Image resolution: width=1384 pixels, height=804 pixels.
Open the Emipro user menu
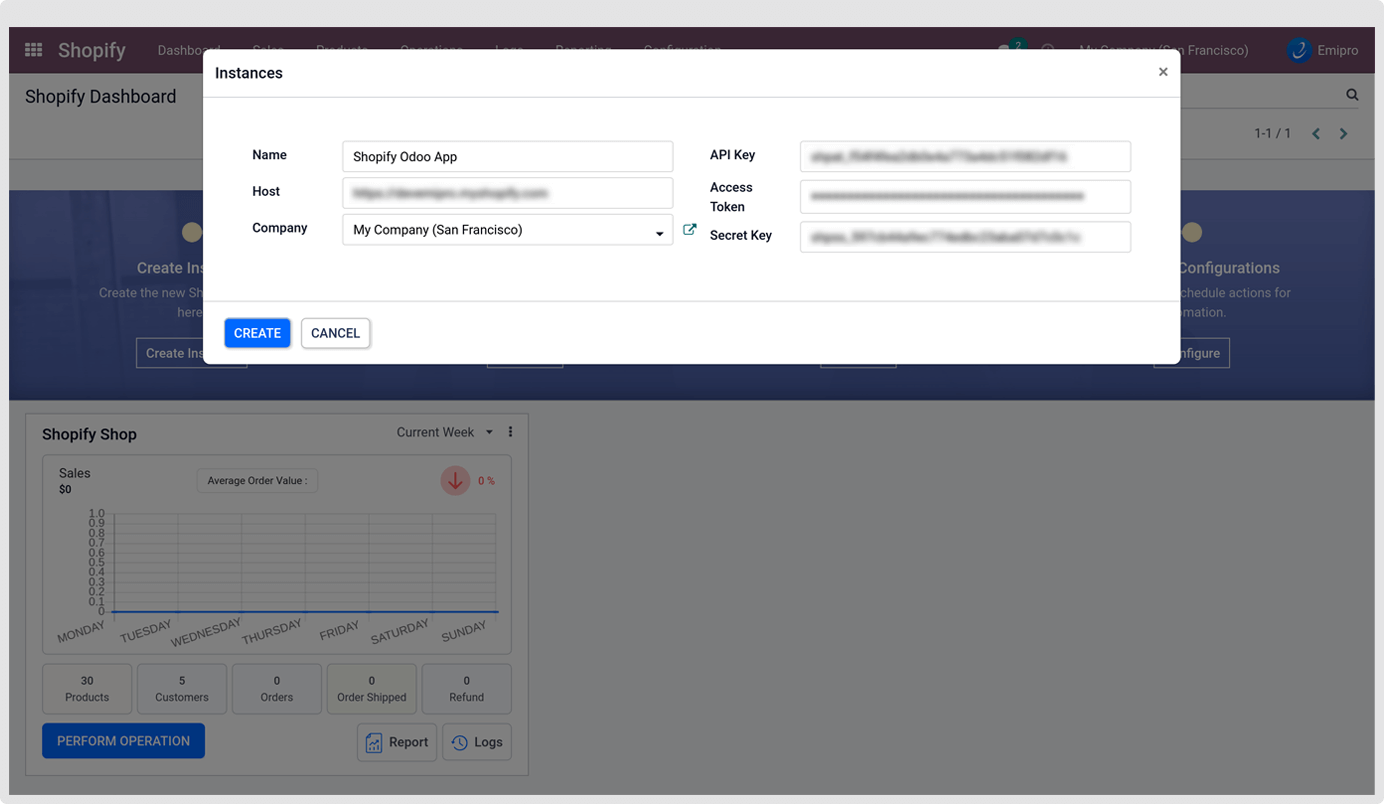point(1322,50)
